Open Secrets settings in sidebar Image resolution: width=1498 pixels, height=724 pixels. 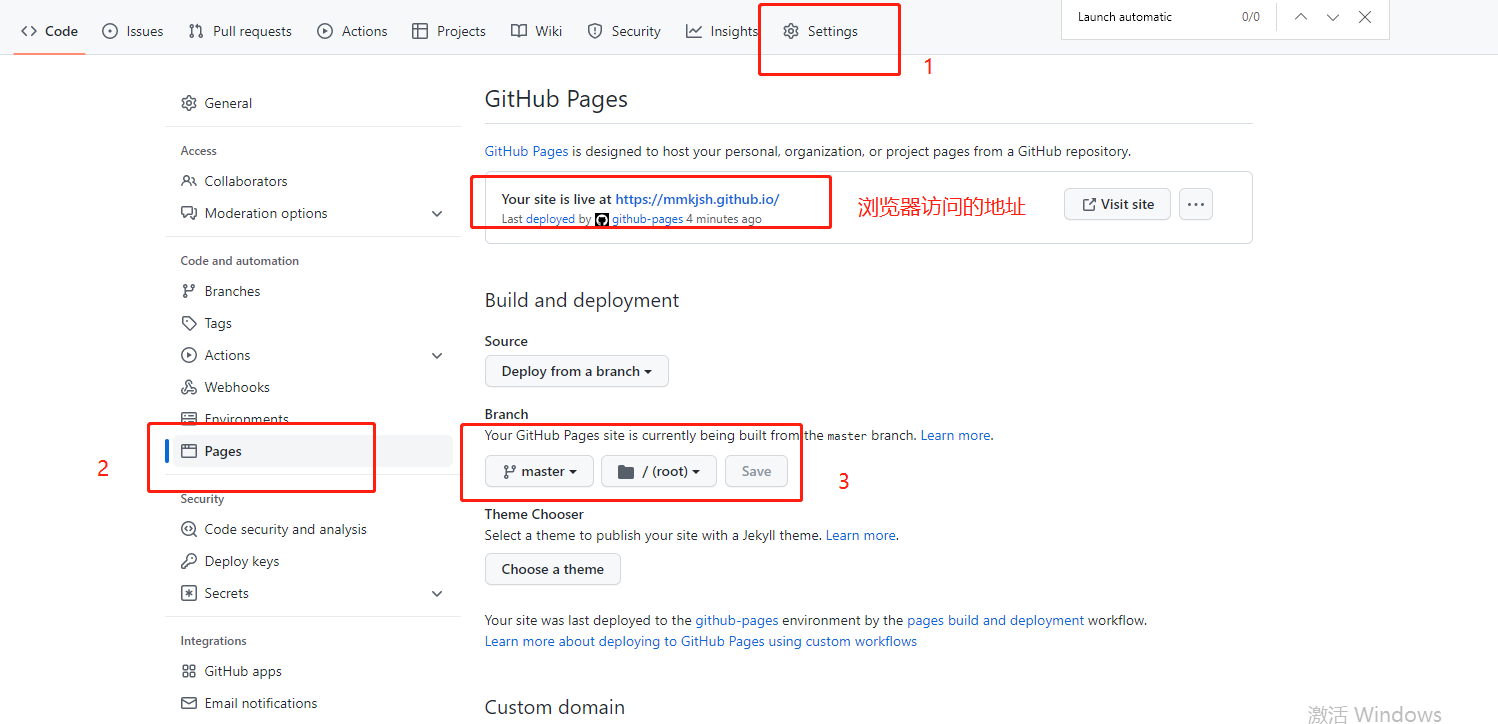(313, 593)
